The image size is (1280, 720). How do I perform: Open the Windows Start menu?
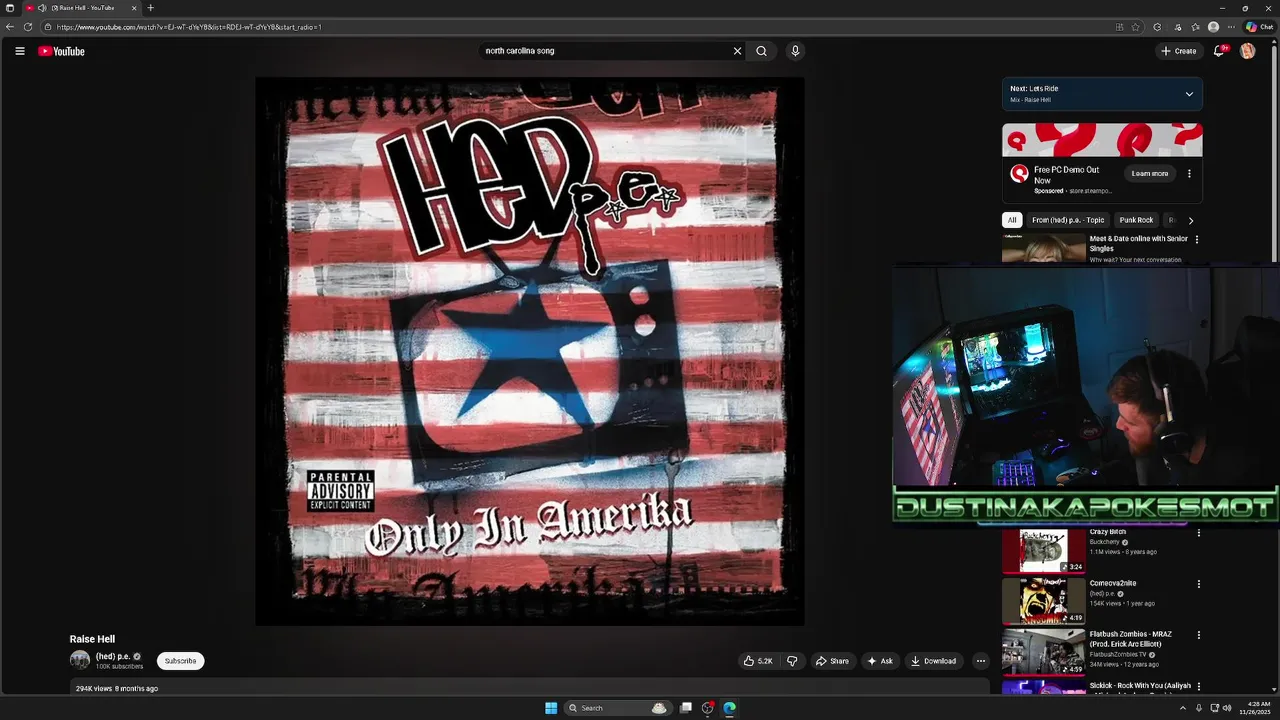pos(551,708)
